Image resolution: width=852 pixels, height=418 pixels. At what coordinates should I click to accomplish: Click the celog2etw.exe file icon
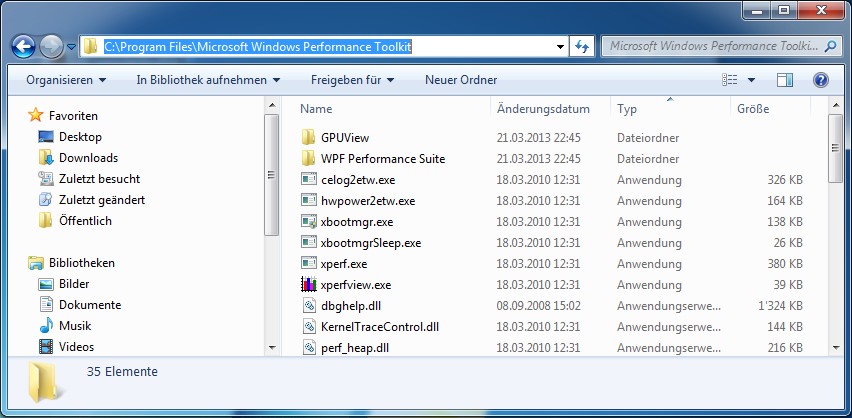click(x=309, y=179)
